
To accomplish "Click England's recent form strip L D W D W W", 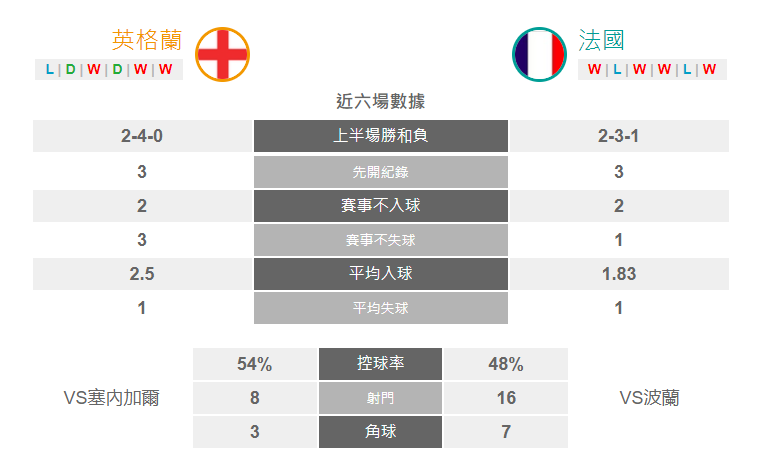I will (x=109, y=69).
